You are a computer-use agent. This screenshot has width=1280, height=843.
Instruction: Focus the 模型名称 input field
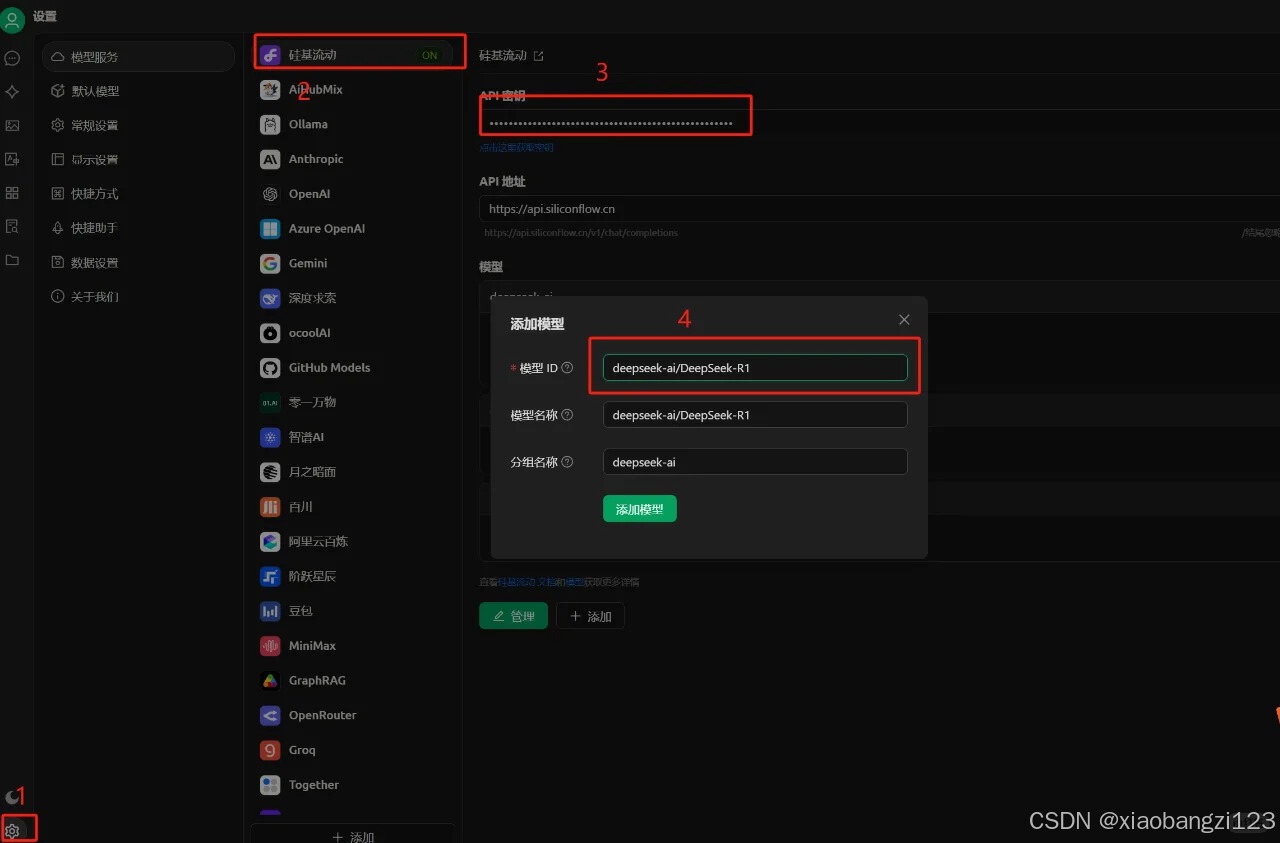pyautogui.click(x=755, y=415)
